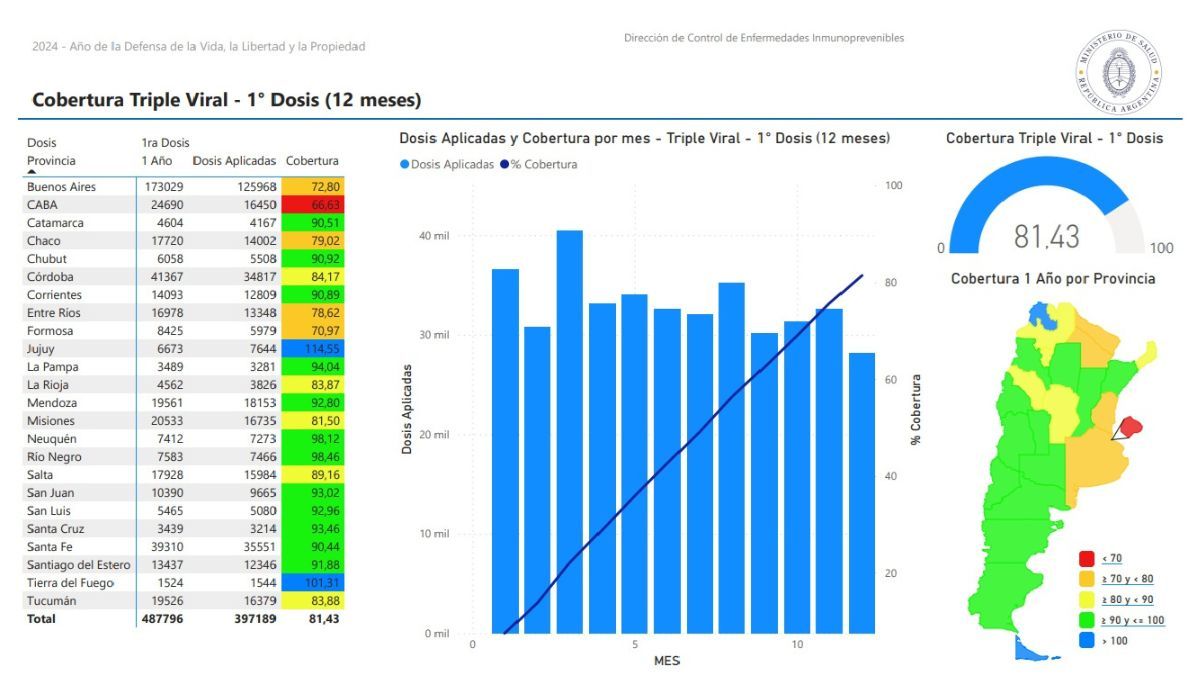Image resolution: width=1200 pixels, height=675 pixels.
Task: Sort table by Cobertura column header
Action: coord(312,160)
